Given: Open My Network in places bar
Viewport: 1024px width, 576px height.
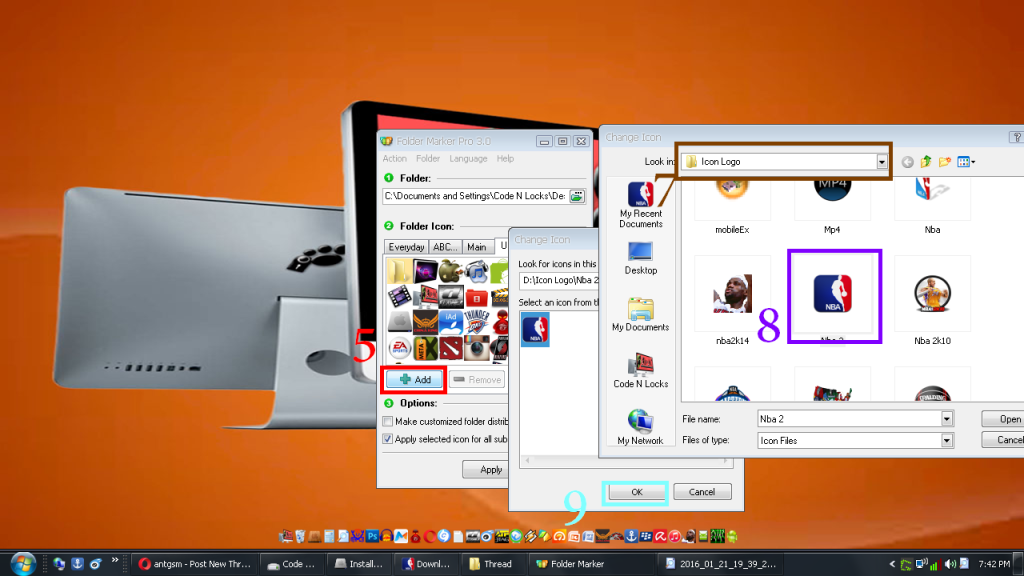Looking at the screenshot, I should [x=640, y=427].
